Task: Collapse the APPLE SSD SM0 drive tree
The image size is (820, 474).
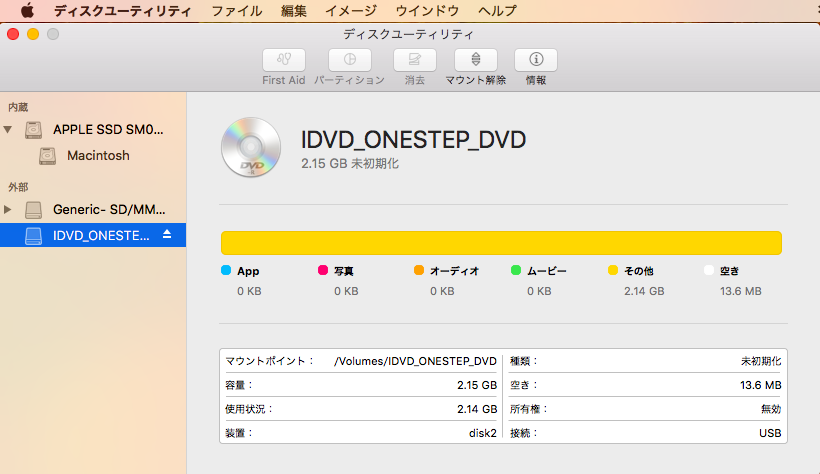Action: coord(8,129)
